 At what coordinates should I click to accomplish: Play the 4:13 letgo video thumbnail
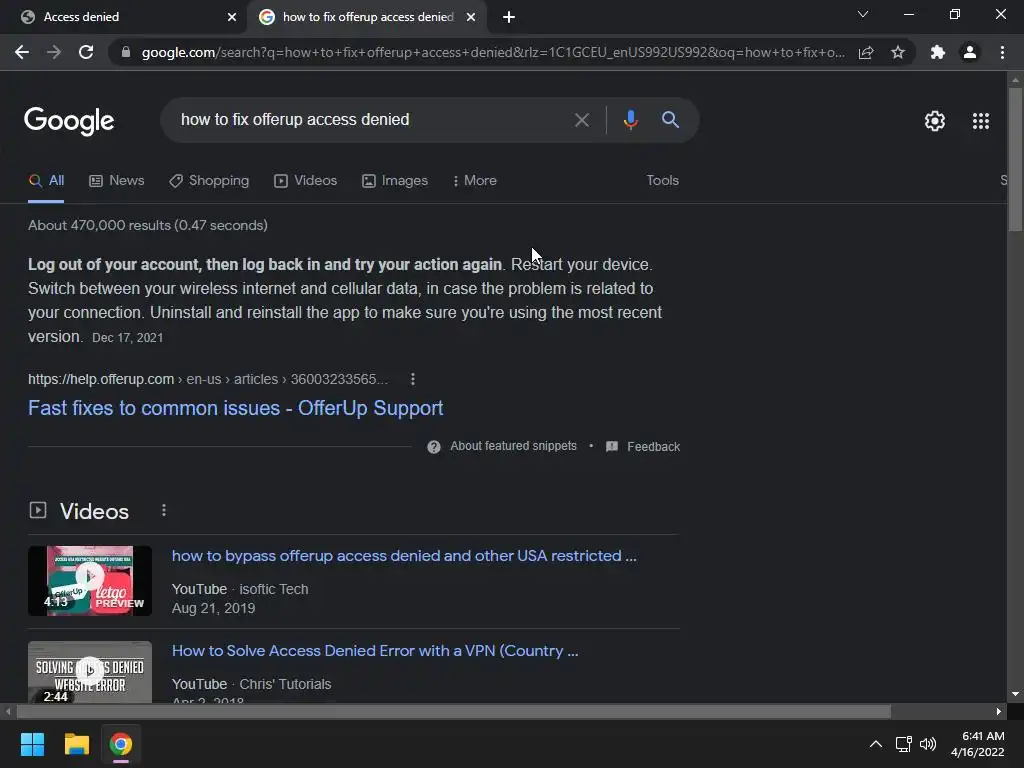point(90,581)
